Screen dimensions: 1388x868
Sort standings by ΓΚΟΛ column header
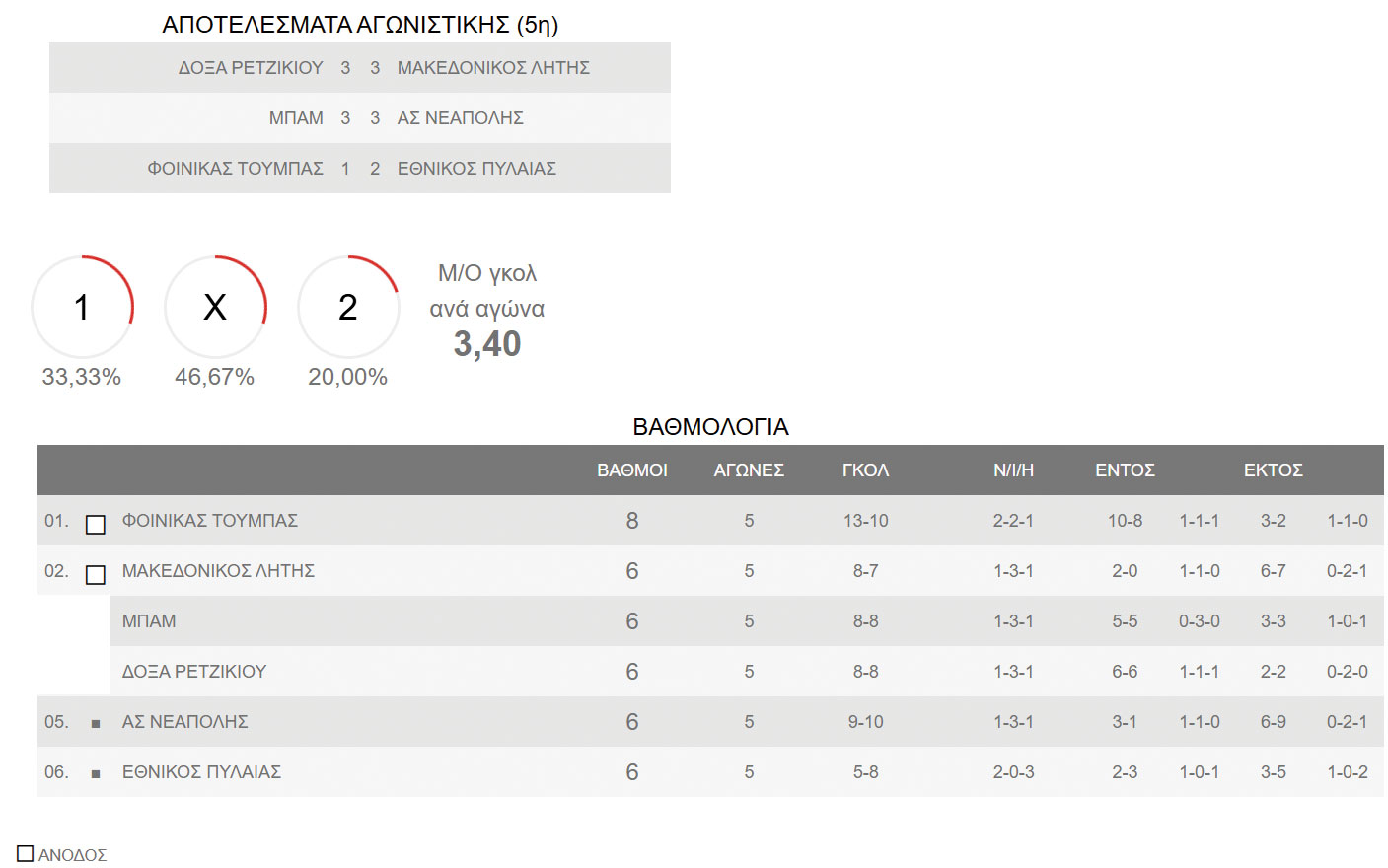point(866,470)
